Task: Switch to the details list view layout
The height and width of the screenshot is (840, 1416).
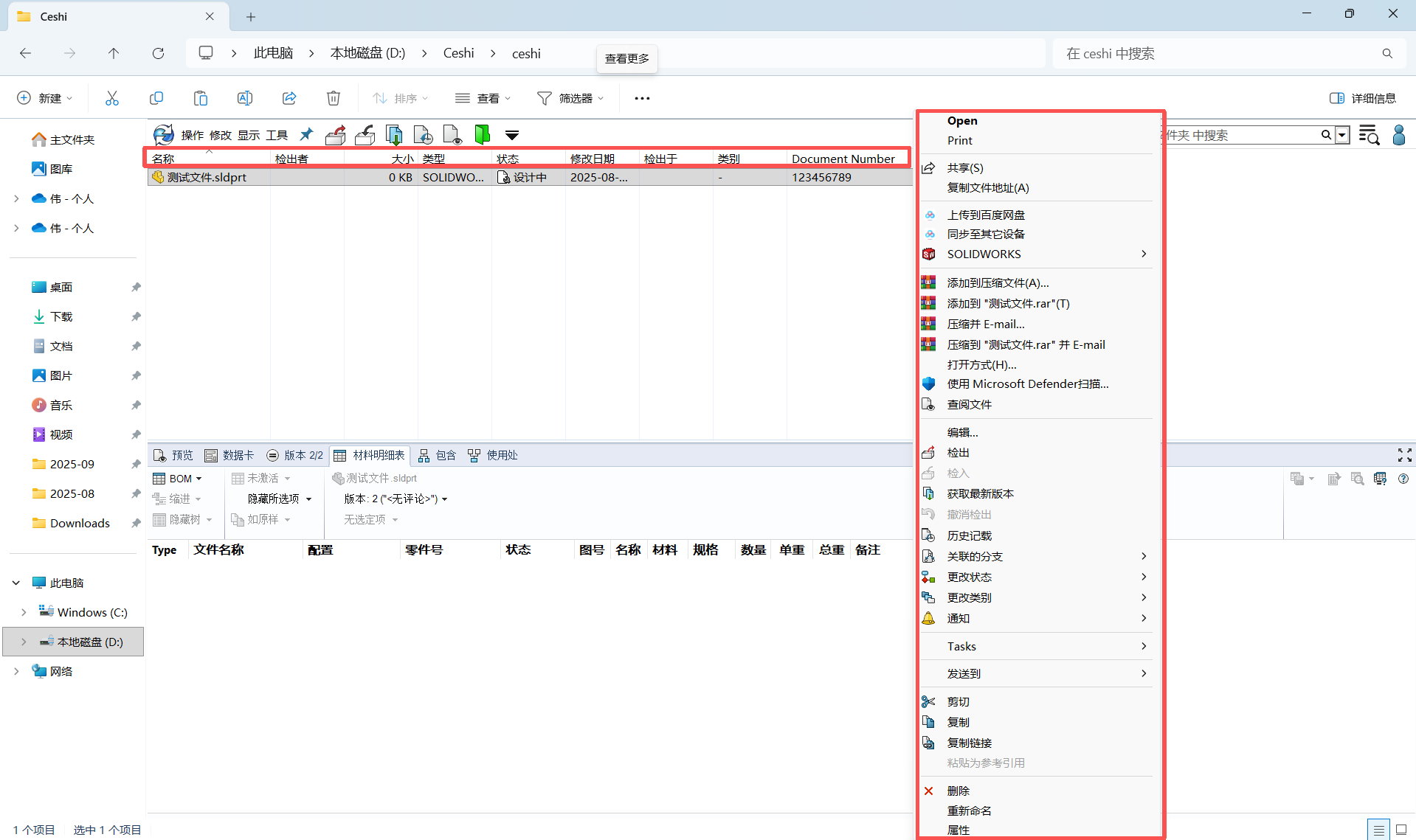Action: [x=1378, y=830]
